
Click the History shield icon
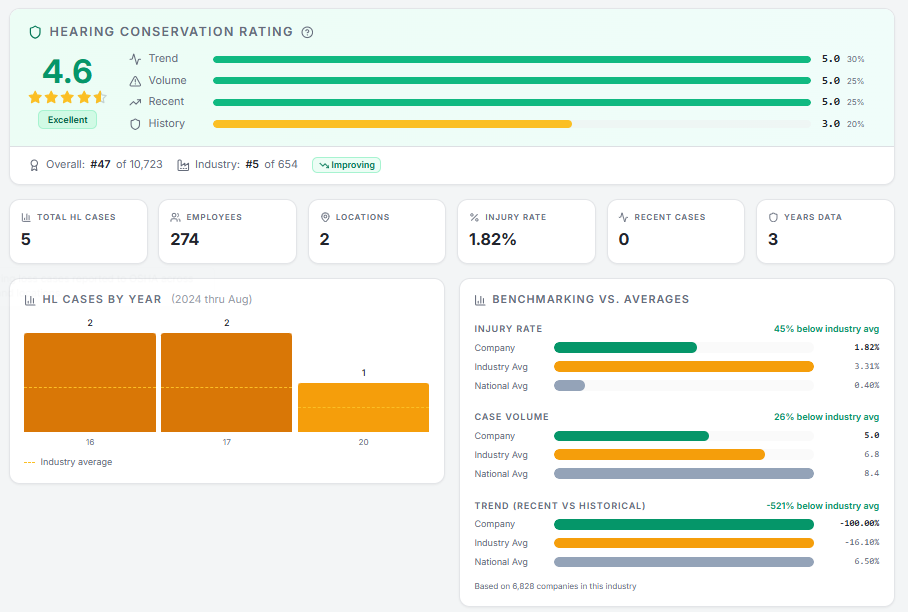click(135, 124)
